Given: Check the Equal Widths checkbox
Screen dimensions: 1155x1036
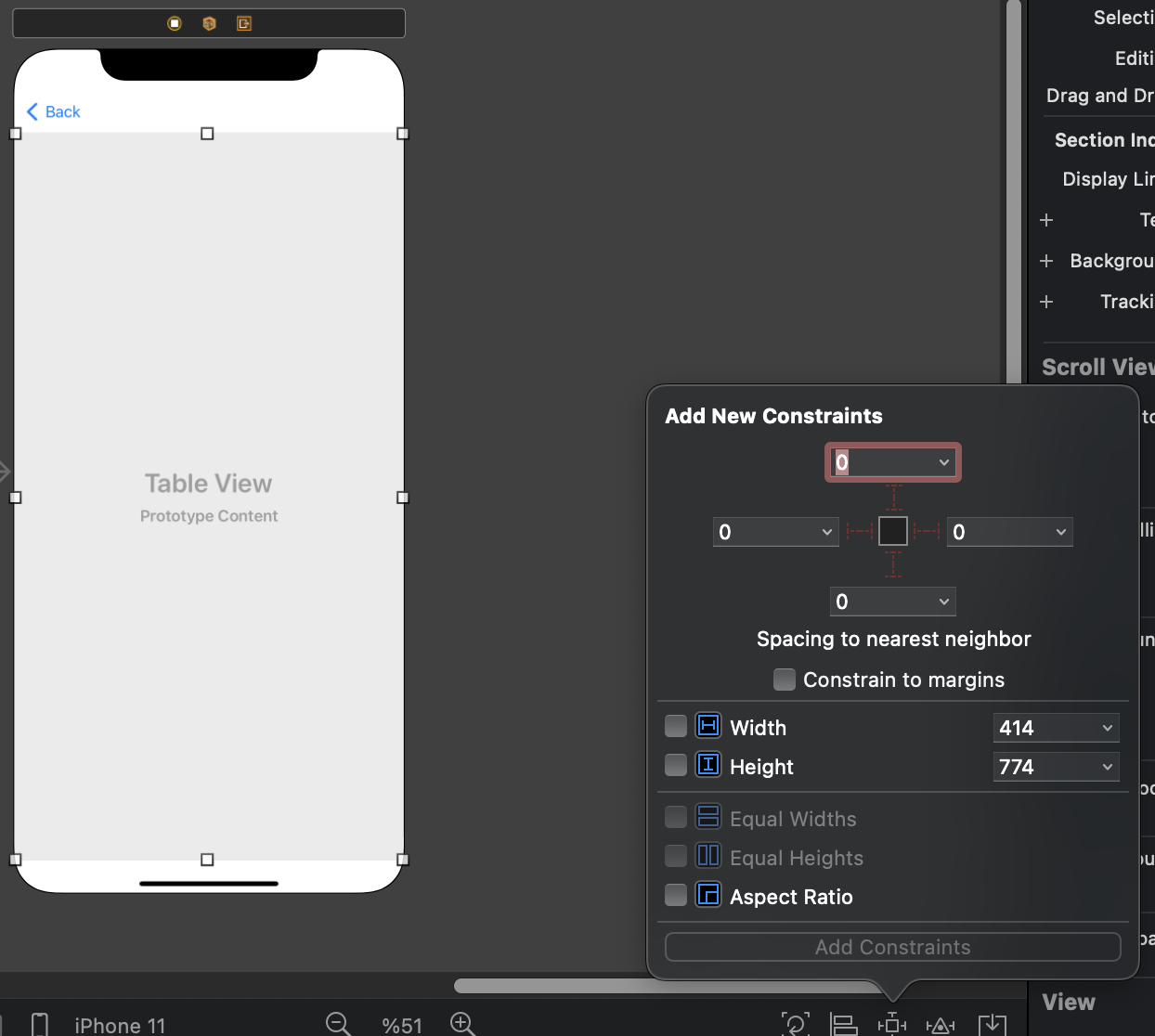Looking at the screenshot, I should coord(676,817).
